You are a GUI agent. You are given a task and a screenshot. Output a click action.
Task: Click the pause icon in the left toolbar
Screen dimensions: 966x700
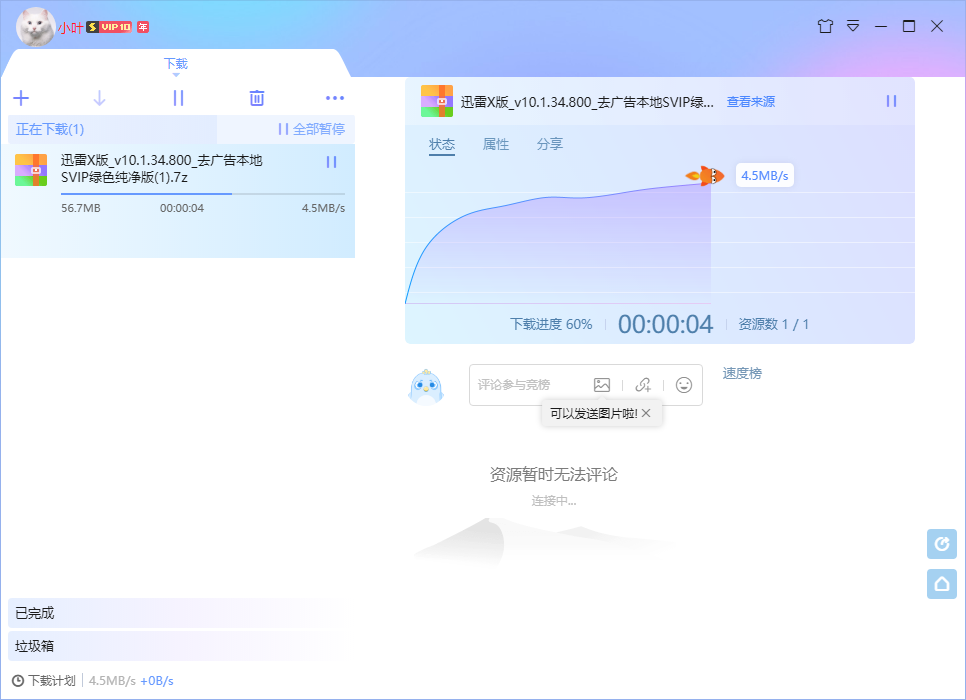178,98
